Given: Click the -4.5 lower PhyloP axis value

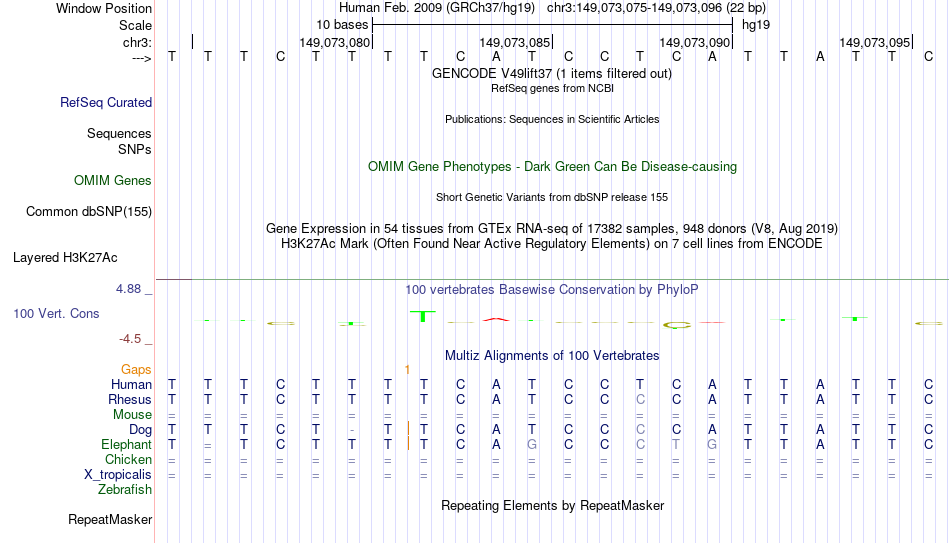Looking at the screenshot, I should 130,339.
